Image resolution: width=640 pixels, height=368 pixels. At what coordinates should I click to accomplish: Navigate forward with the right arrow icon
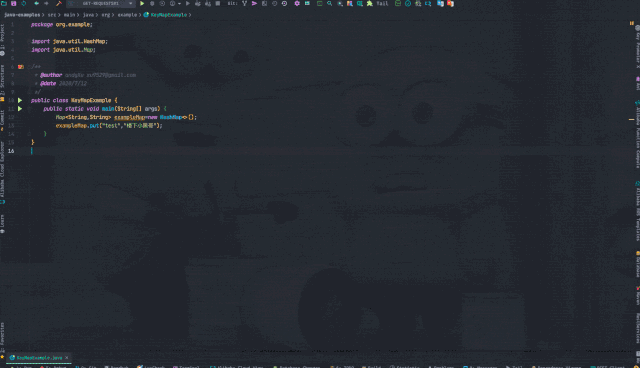point(46,3)
